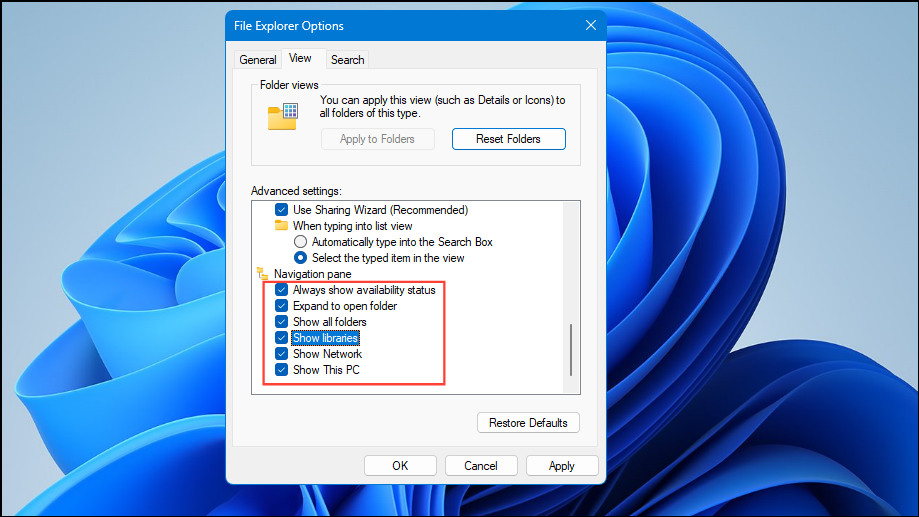This screenshot has width=919, height=517.
Task: Toggle Use Sharing Wizard checkbox
Action: click(x=281, y=210)
